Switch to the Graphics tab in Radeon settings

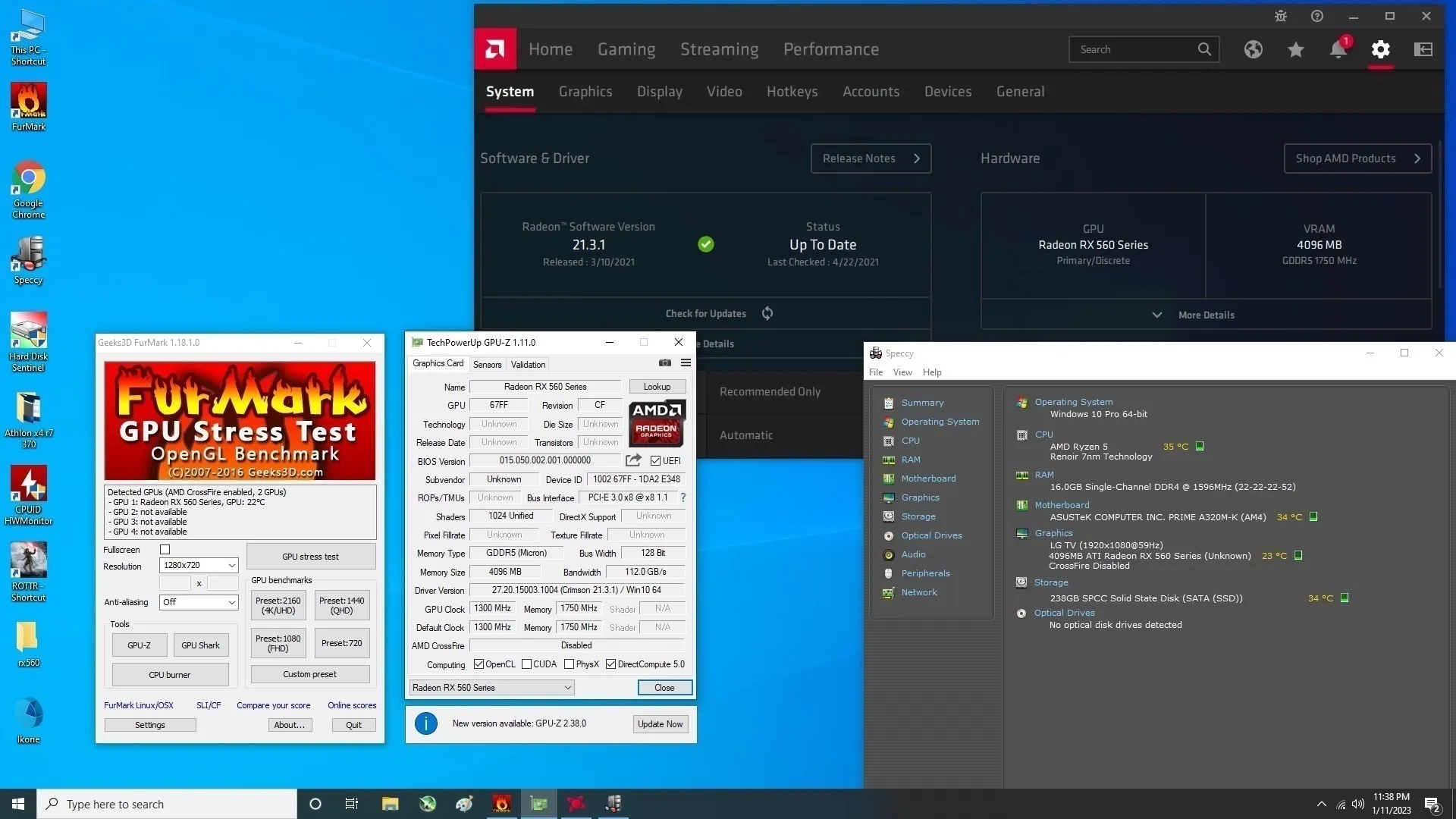point(585,92)
